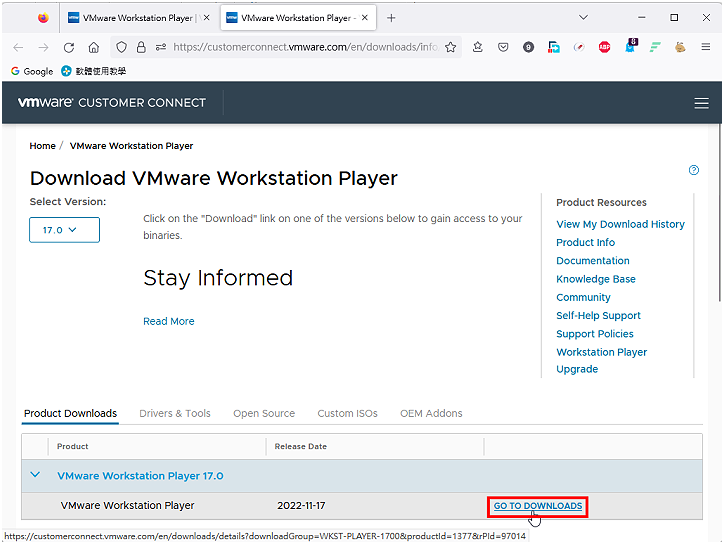The width and height of the screenshot is (724, 544).
Task: Click the round red-white extension icon
Action: point(579,47)
